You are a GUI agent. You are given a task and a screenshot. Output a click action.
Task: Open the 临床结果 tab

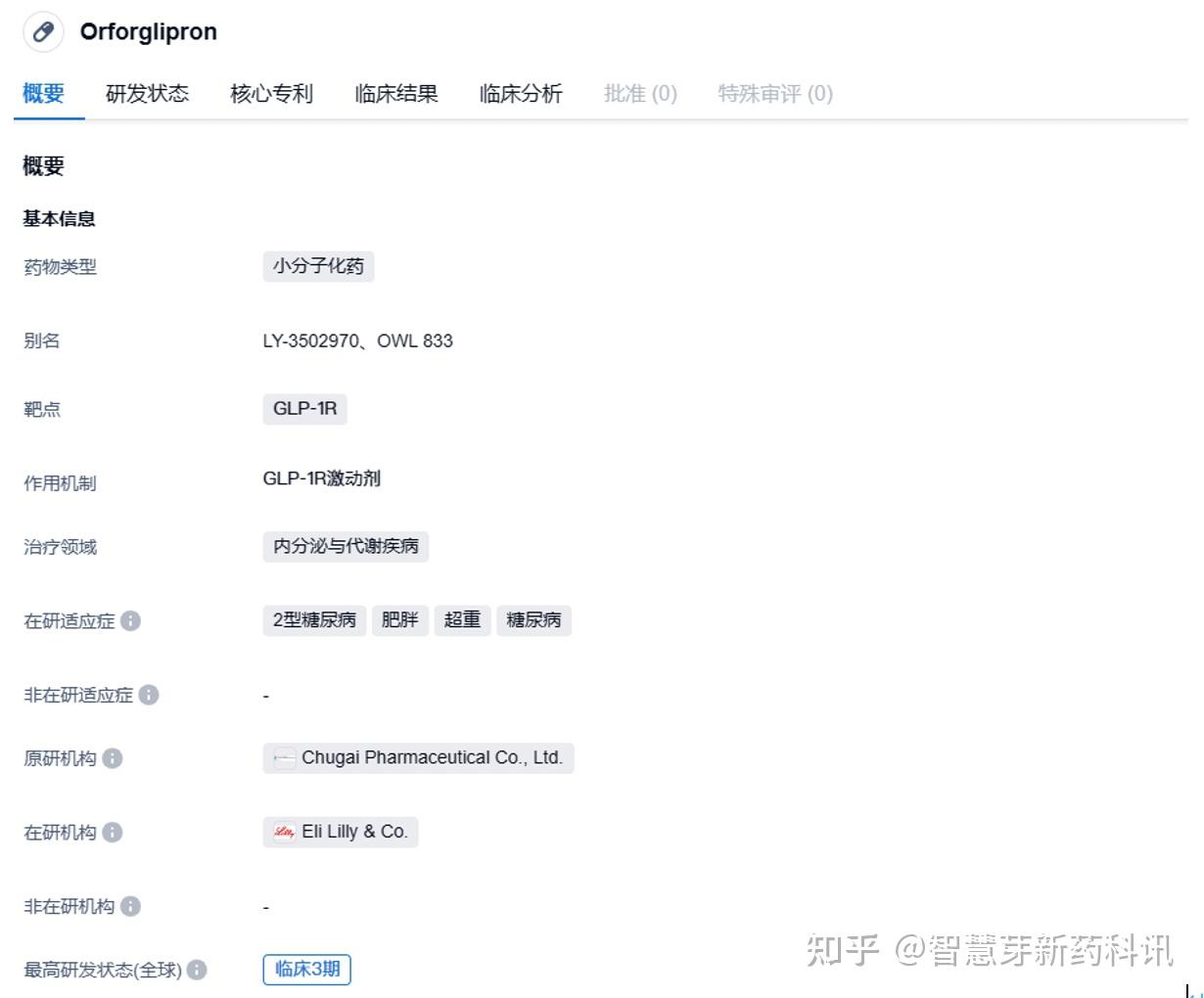(396, 94)
